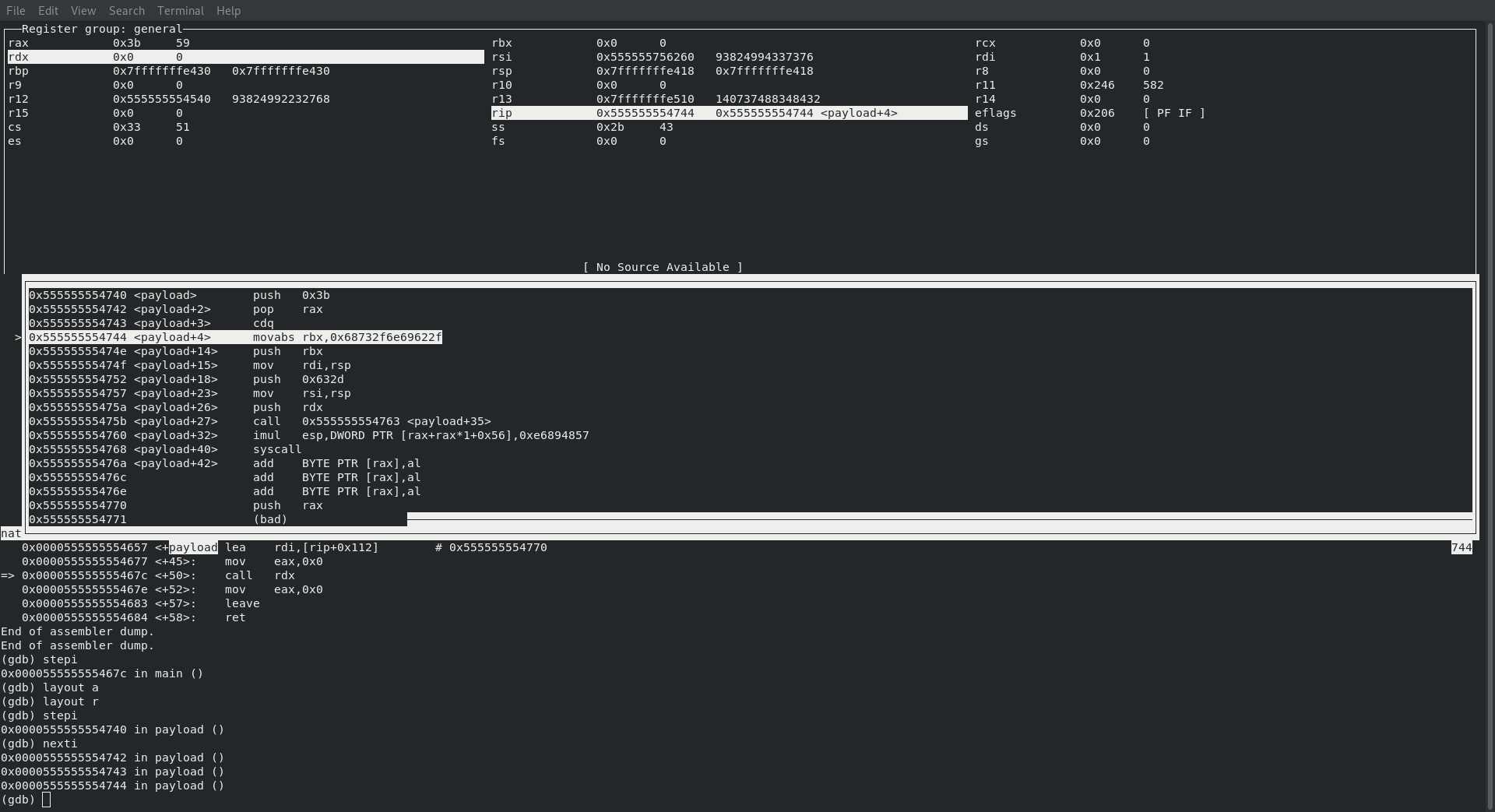The width and height of the screenshot is (1495, 812).
Task: Focus the bottom gdb prompt cursor
Action: tap(47, 800)
